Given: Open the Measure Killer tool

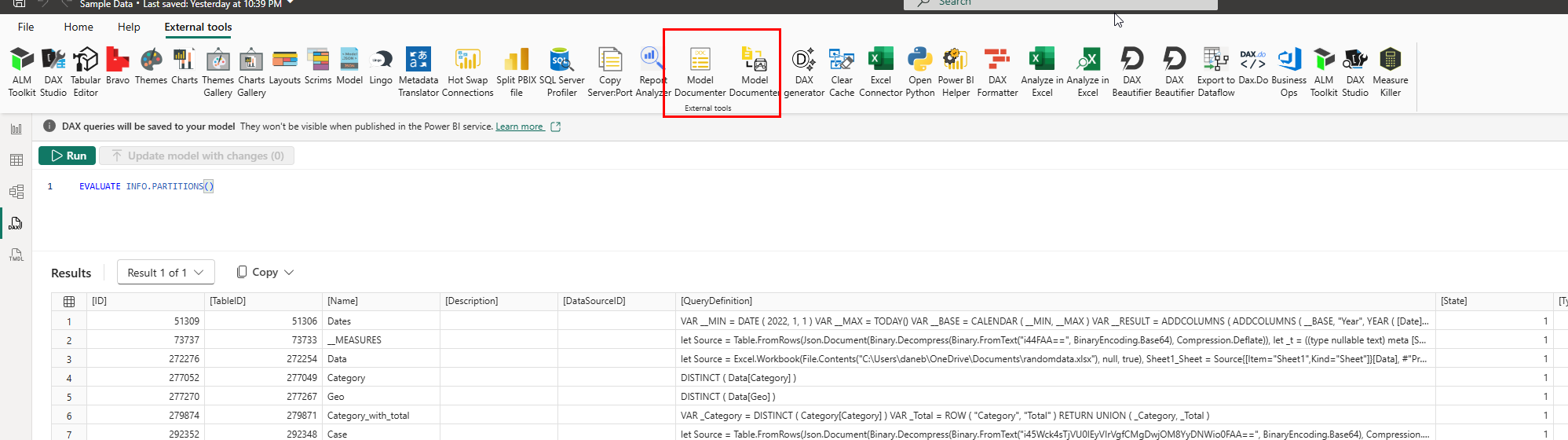Looking at the screenshot, I should click(x=1391, y=71).
